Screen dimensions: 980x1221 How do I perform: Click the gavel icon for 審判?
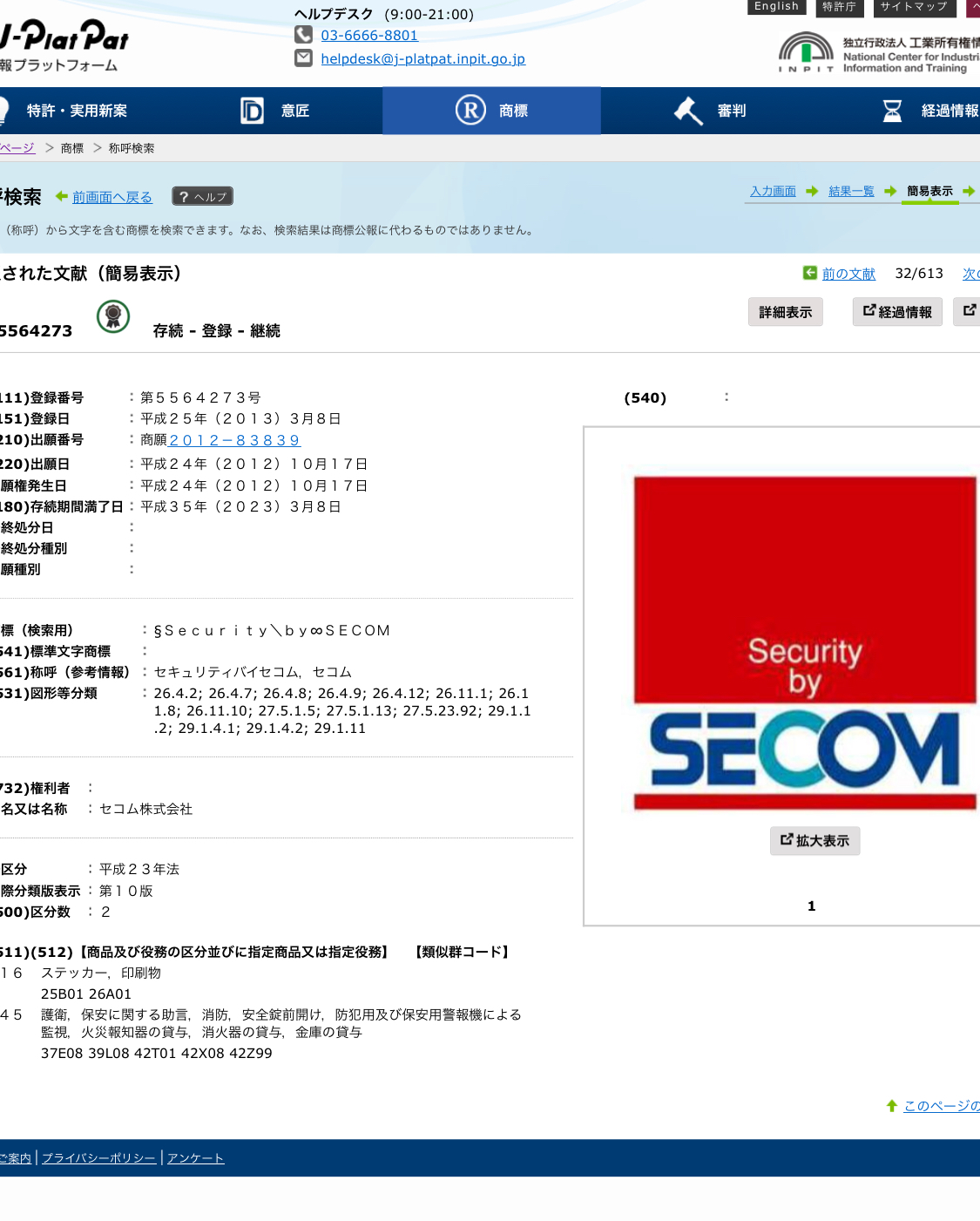click(x=688, y=111)
